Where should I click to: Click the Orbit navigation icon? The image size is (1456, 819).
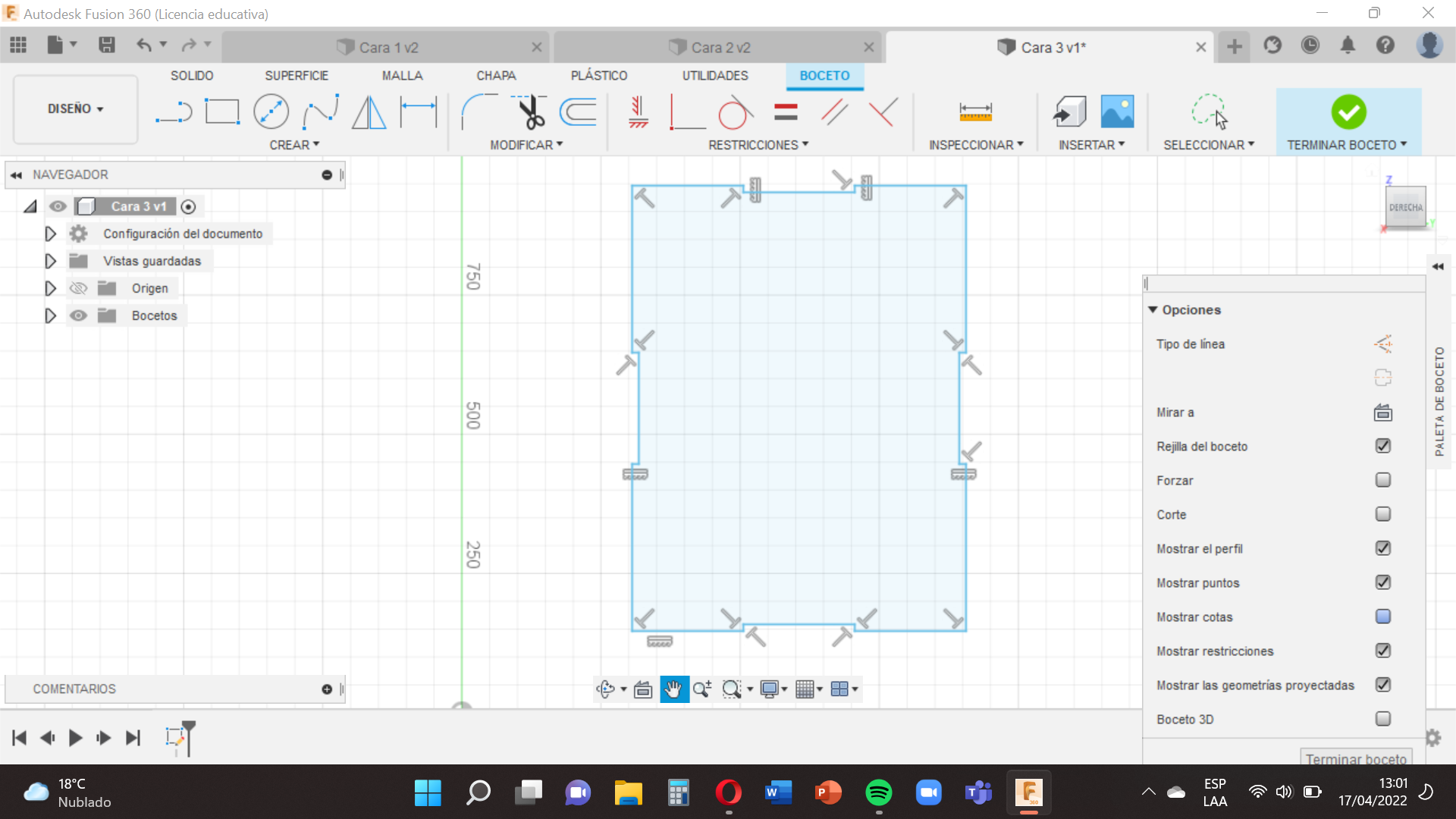(605, 689)
